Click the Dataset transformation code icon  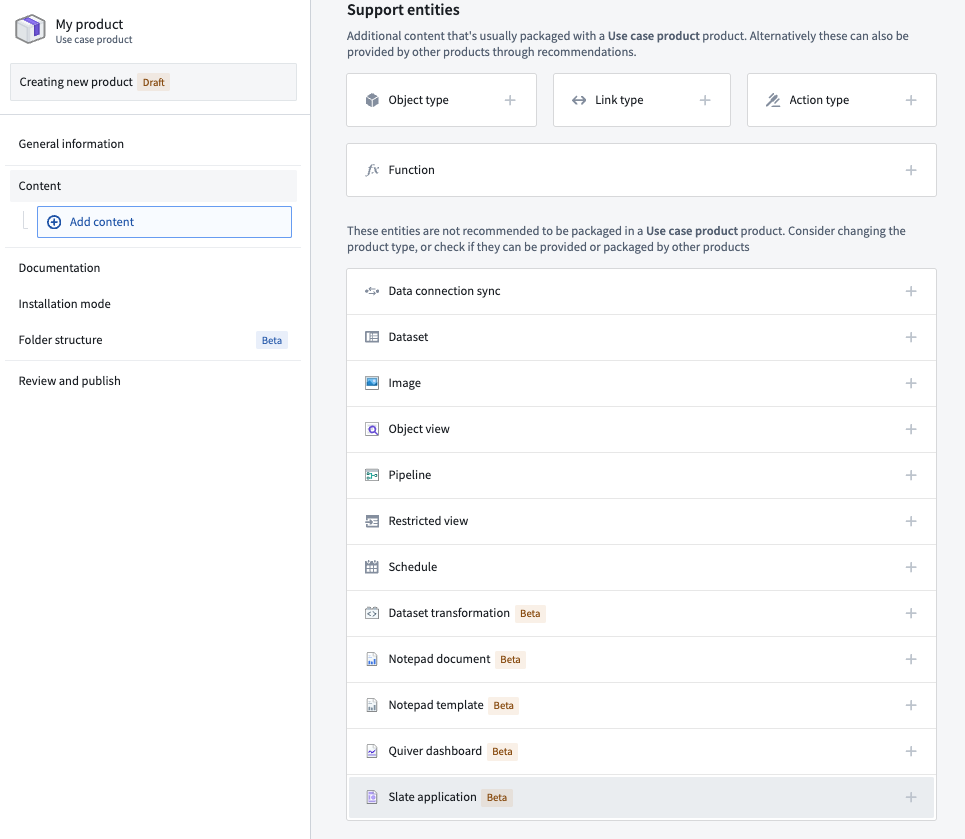(372, 613)
